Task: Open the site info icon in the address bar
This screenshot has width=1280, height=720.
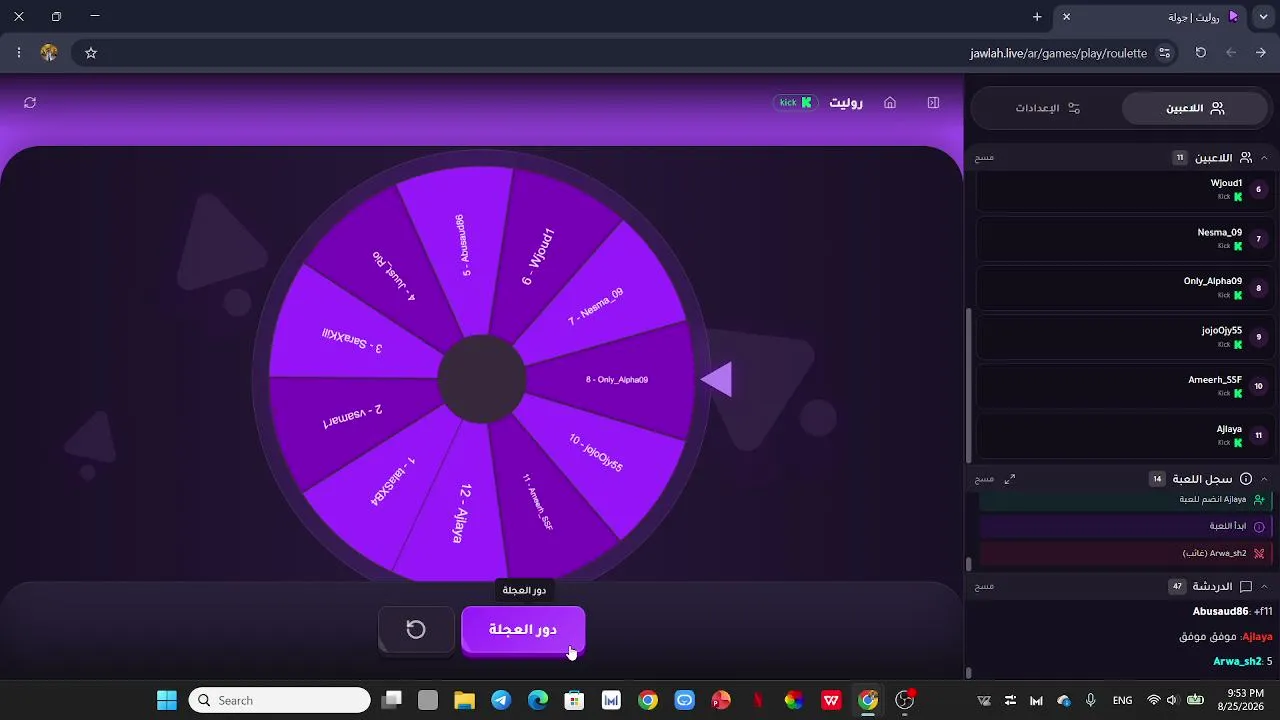Action: (1164, 53)
